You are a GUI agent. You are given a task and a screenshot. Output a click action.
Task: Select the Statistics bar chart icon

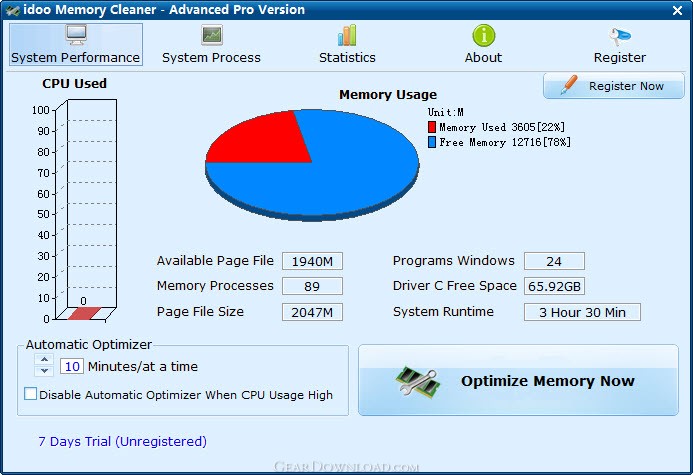point(347,35)
